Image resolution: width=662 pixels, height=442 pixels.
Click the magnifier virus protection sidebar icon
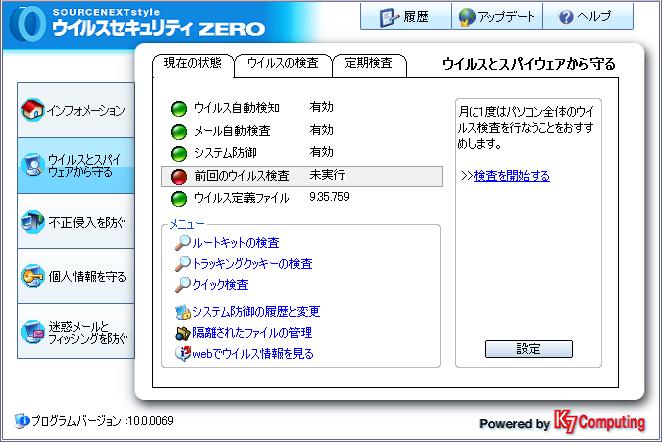(x=33, y=165)
